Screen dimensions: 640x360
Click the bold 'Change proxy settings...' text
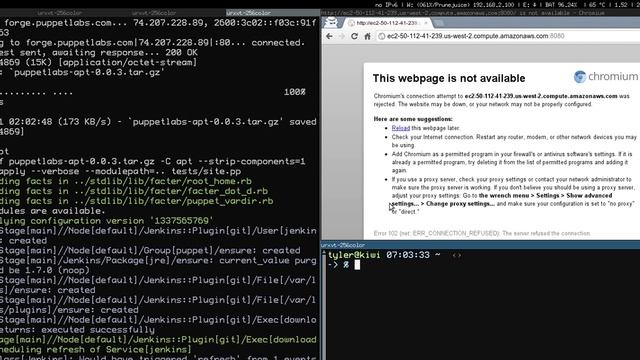[x=460, y=204]
